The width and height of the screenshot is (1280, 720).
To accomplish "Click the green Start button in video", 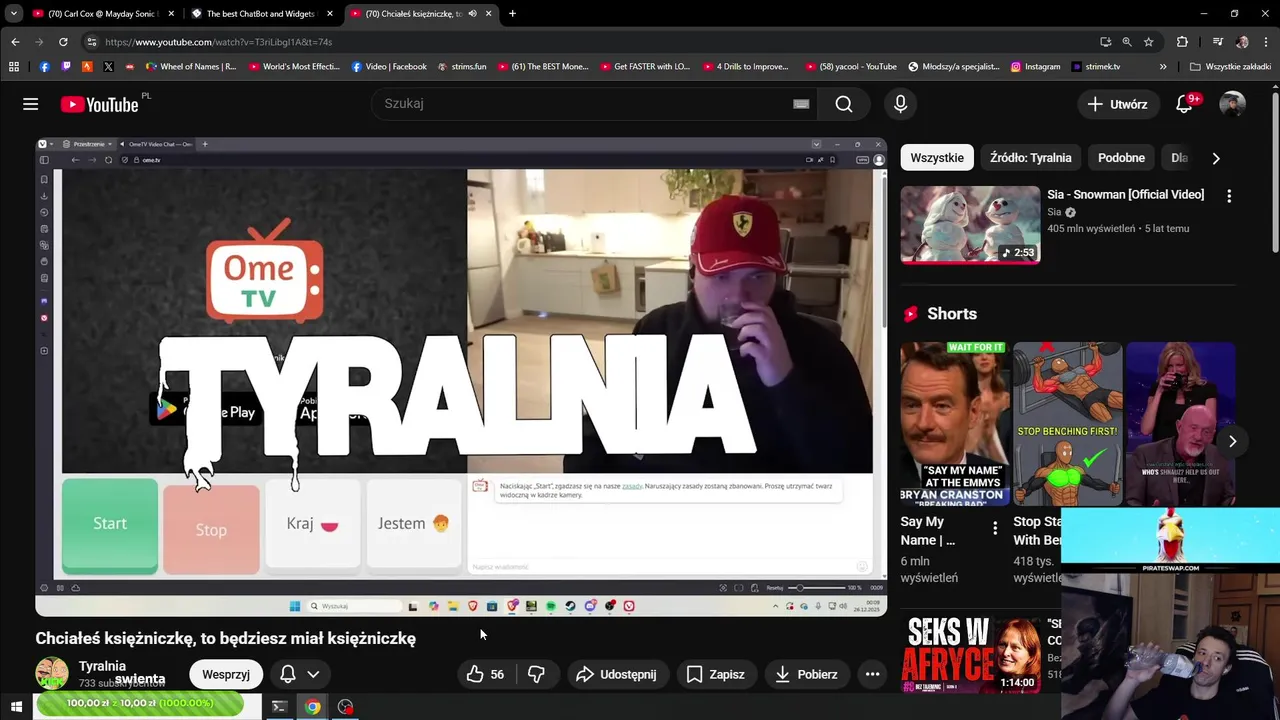I will 110,525.
